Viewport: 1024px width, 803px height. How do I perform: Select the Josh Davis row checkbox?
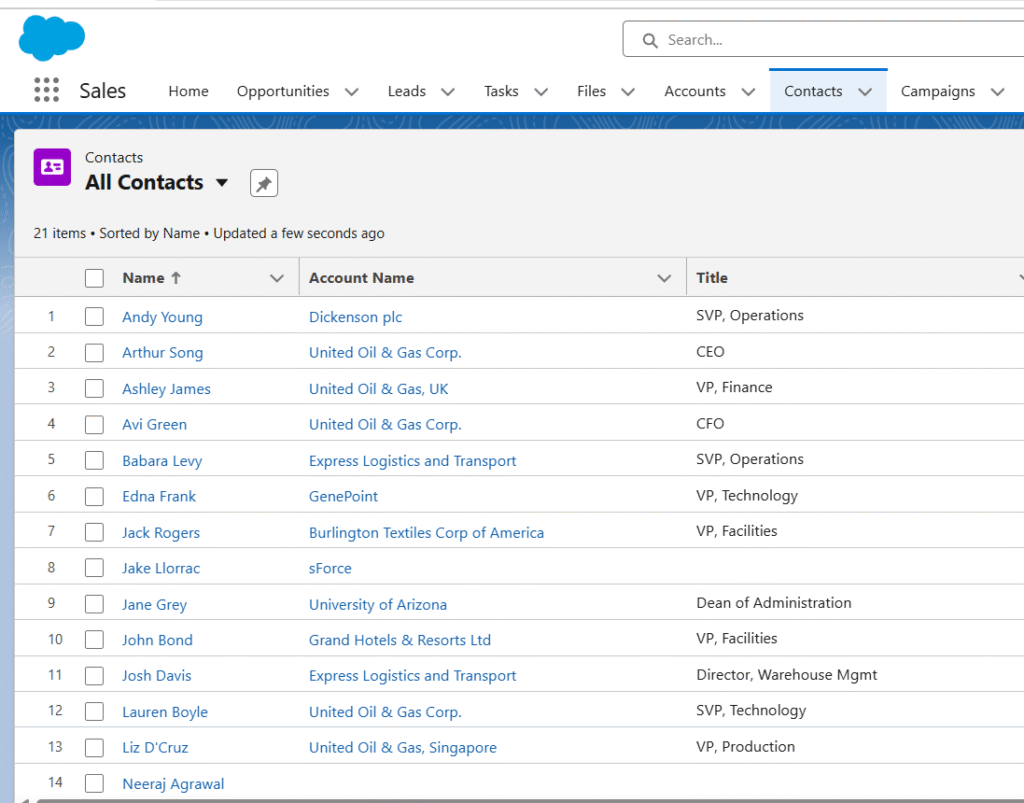94,676
